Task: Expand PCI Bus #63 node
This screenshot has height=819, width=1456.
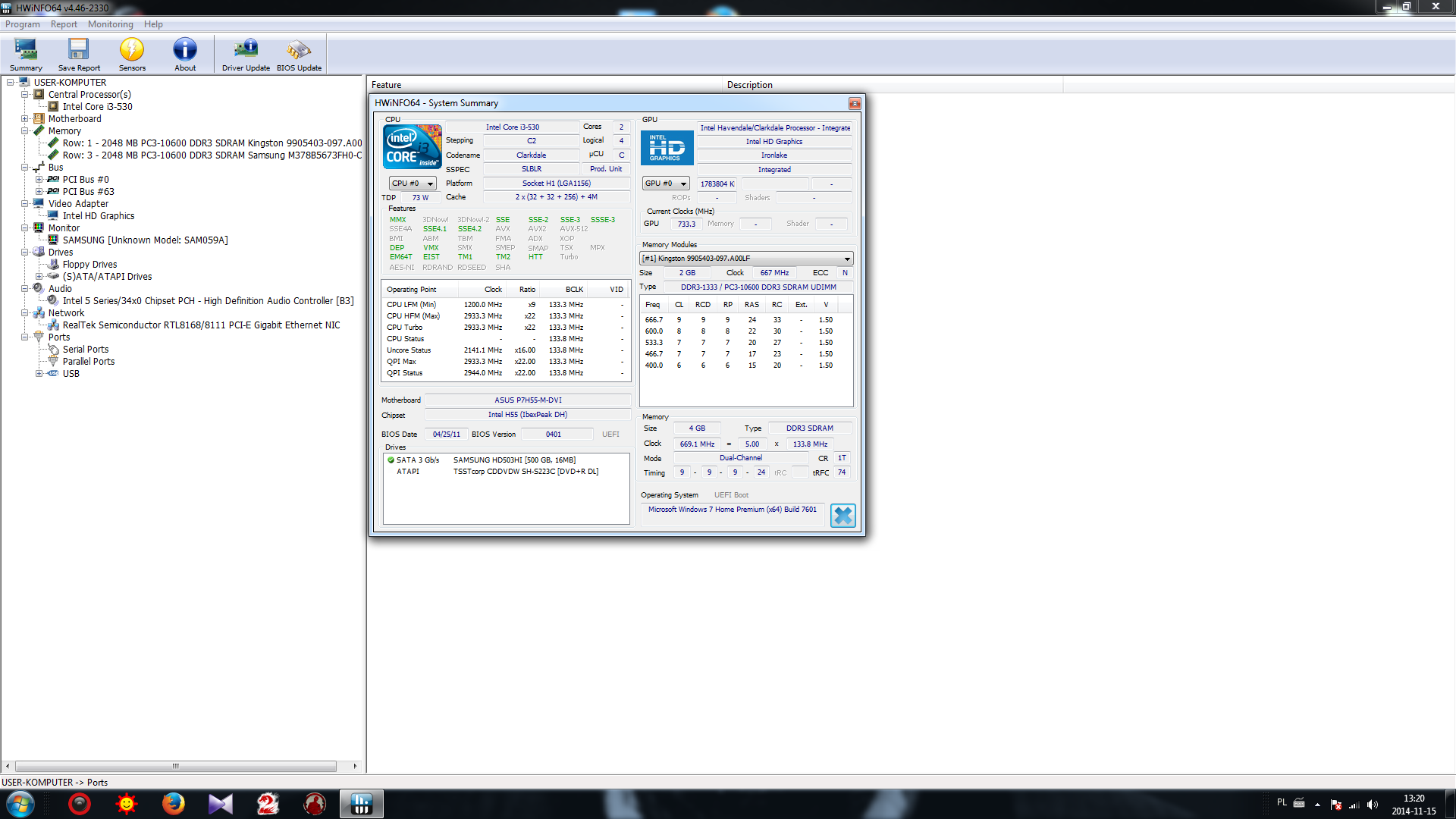Action: (39, 192)
